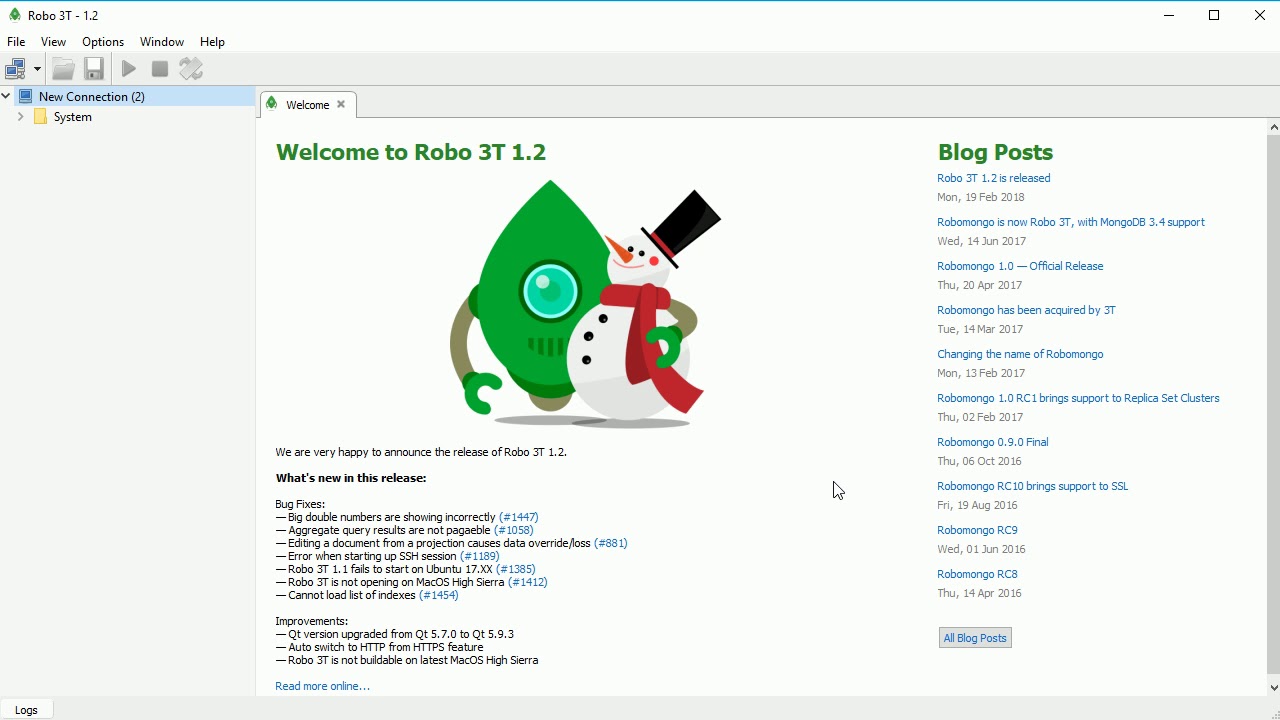Click the date Thu, 14 Apr 2016
Viewport: 1280px width, 720px height.
coord(979,593)
